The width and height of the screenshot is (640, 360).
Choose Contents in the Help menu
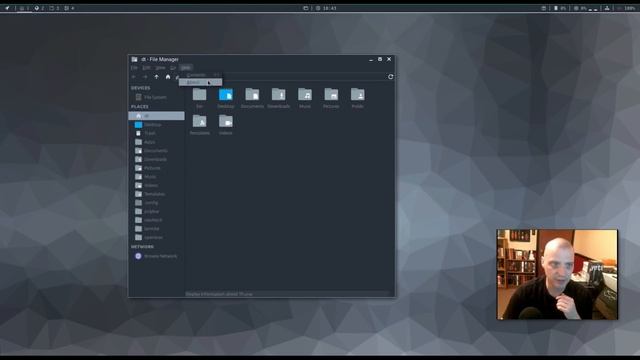pyautogui.click(x=200, y=75)
